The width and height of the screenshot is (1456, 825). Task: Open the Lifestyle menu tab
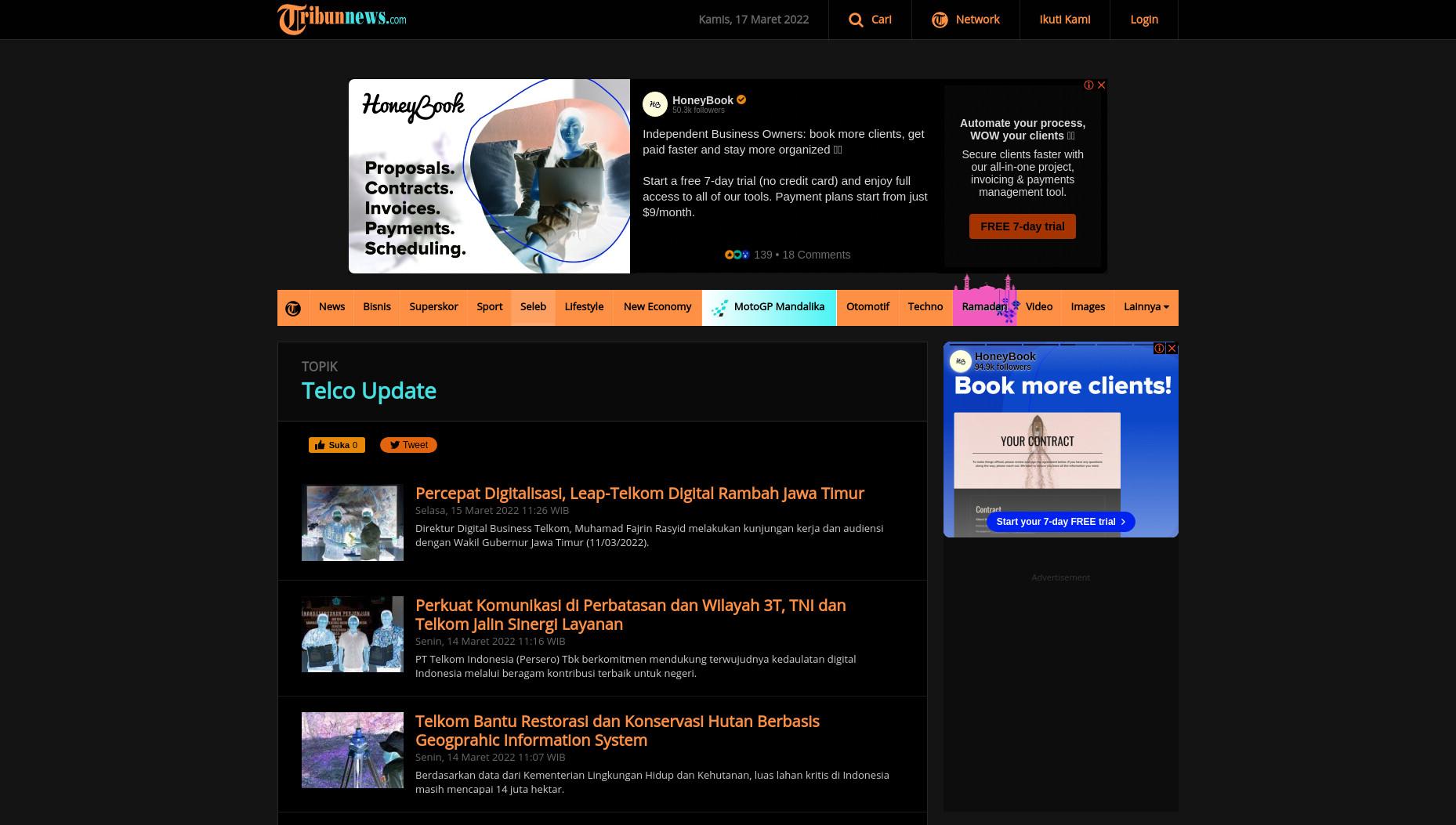click(x=584, y=306)
